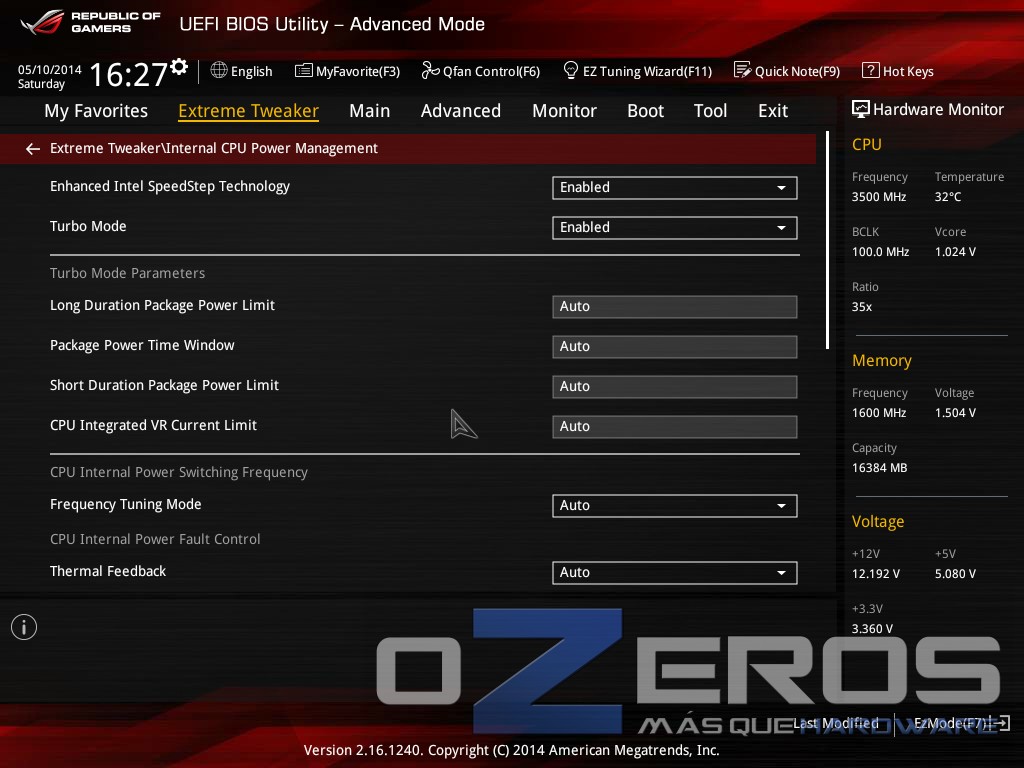This screenshot has width=1024, height=768.
Task: Open the Thermal Feedback dropdown
Action: 675,573
